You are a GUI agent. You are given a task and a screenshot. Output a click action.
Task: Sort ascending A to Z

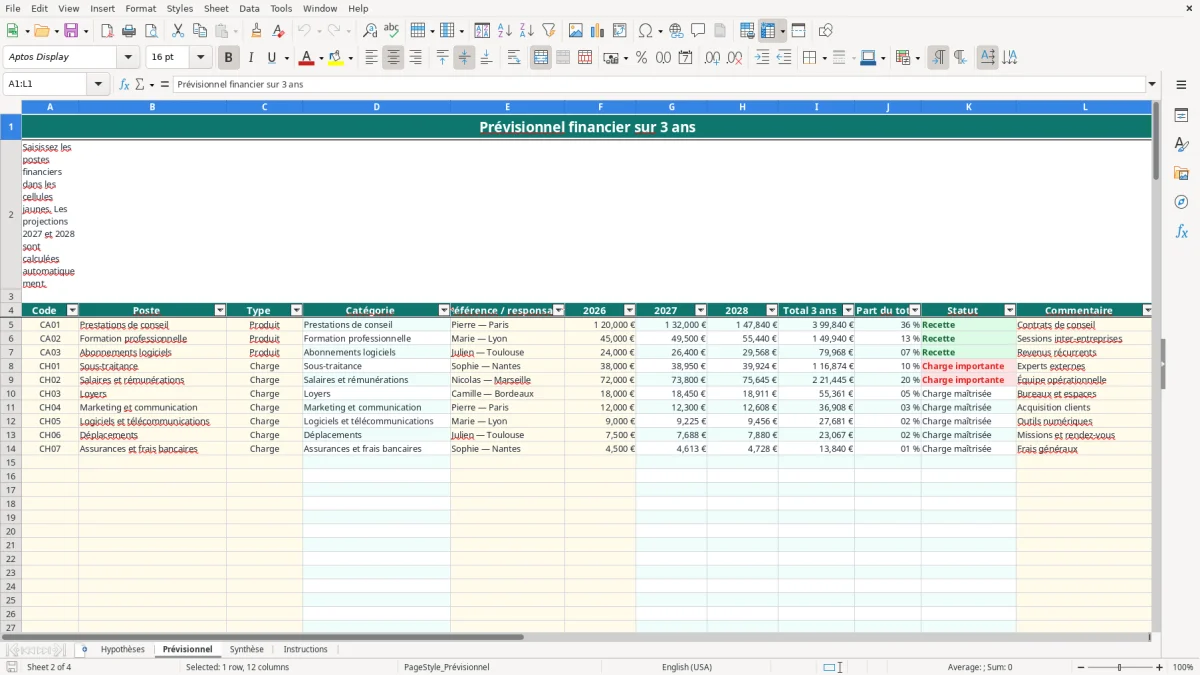tap(505, 31)
